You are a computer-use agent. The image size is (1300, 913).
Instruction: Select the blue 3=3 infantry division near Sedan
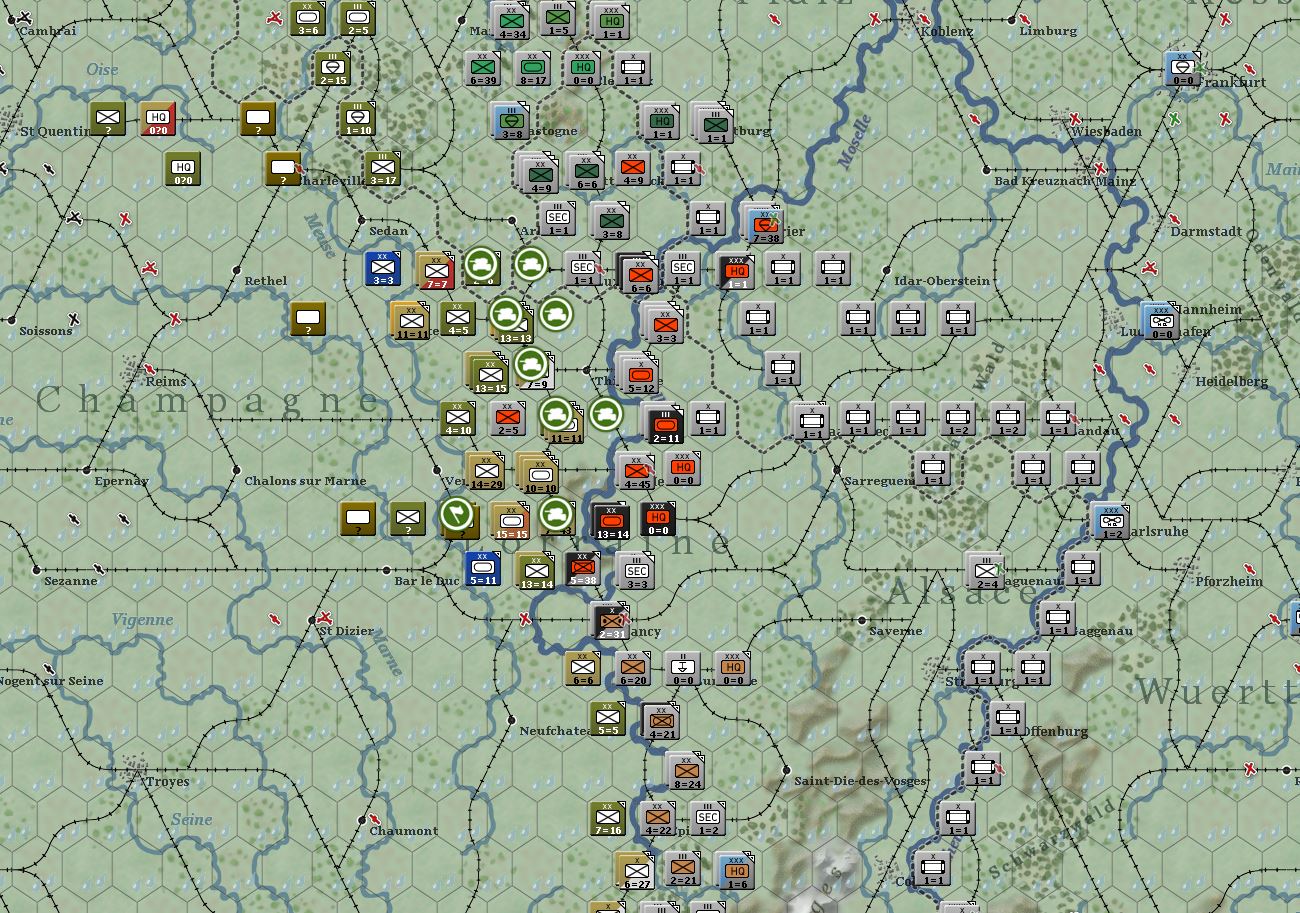coord(383,269)
